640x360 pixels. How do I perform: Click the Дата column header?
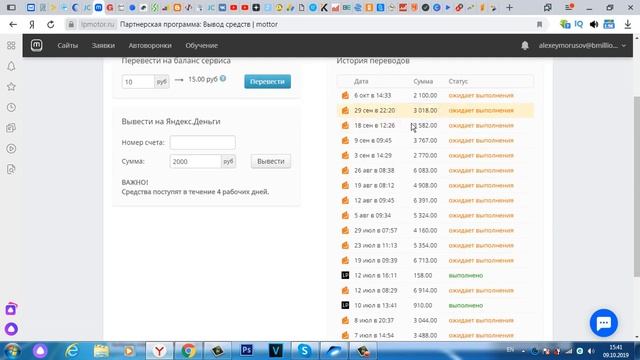pyautogui.click(x=361, y=81)
